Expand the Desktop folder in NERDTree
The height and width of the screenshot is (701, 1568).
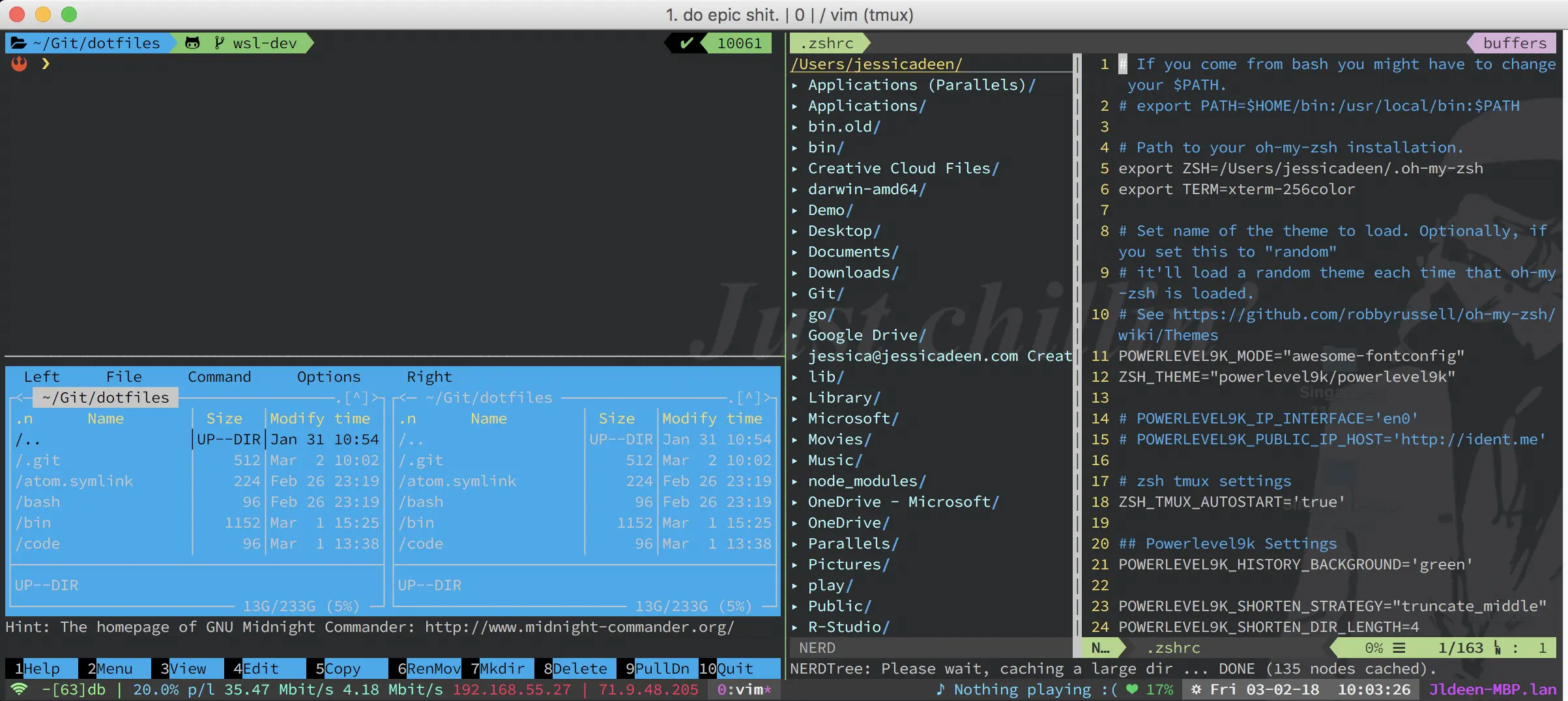[795, 231]
